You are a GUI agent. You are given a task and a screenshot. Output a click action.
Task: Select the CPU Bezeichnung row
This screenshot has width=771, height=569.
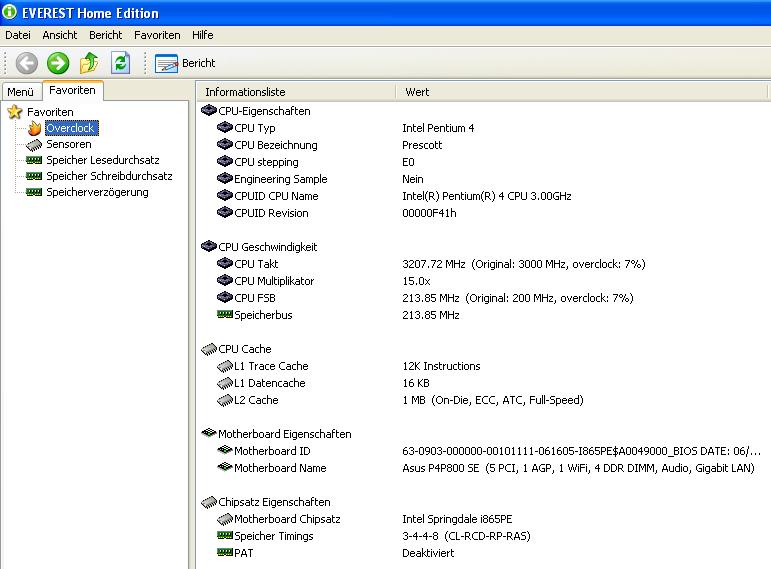coord(484,145)
